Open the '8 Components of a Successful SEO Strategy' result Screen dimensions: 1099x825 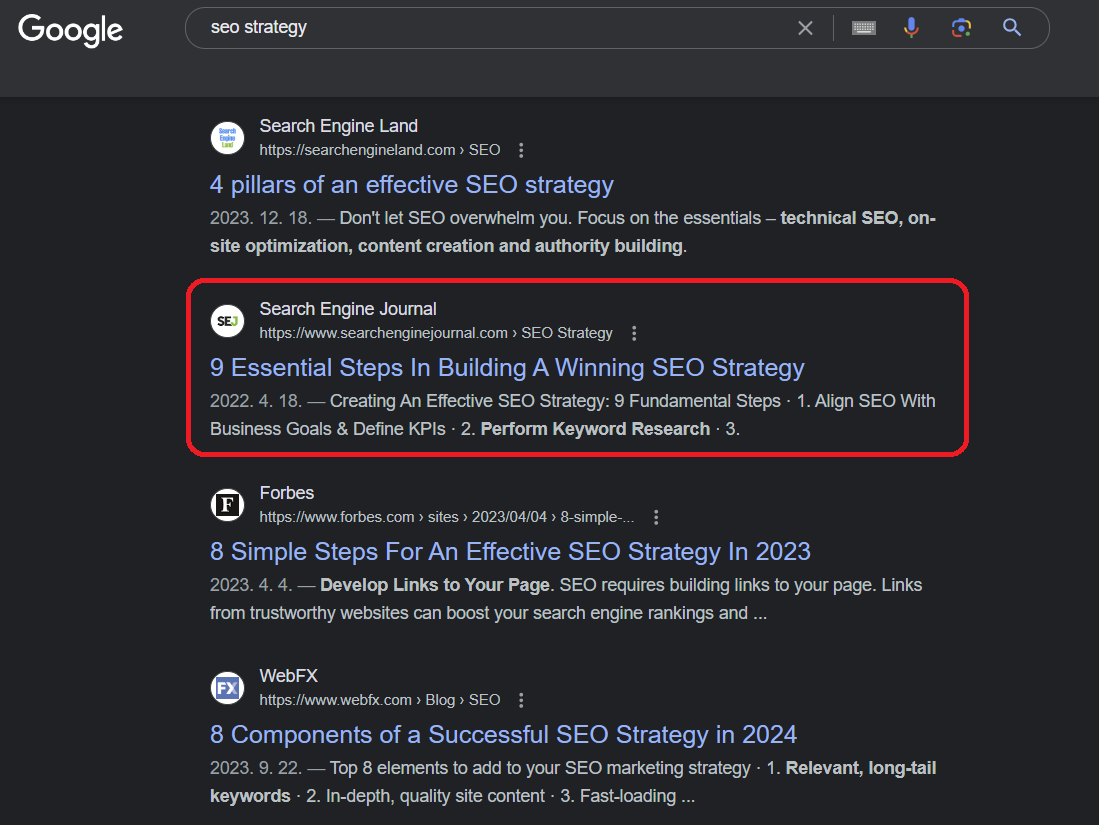(502, 734)
